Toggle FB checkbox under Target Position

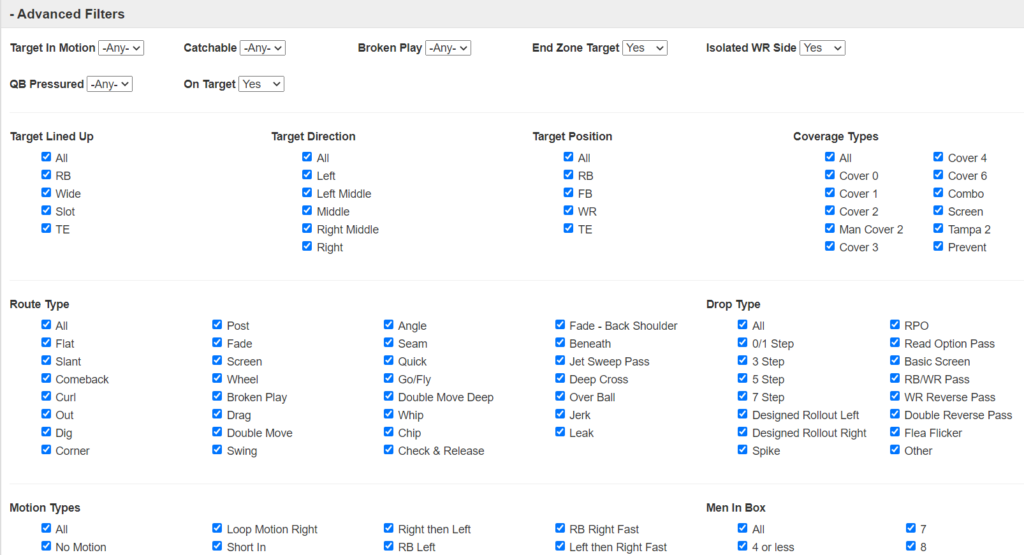click(x=569, y=193)
